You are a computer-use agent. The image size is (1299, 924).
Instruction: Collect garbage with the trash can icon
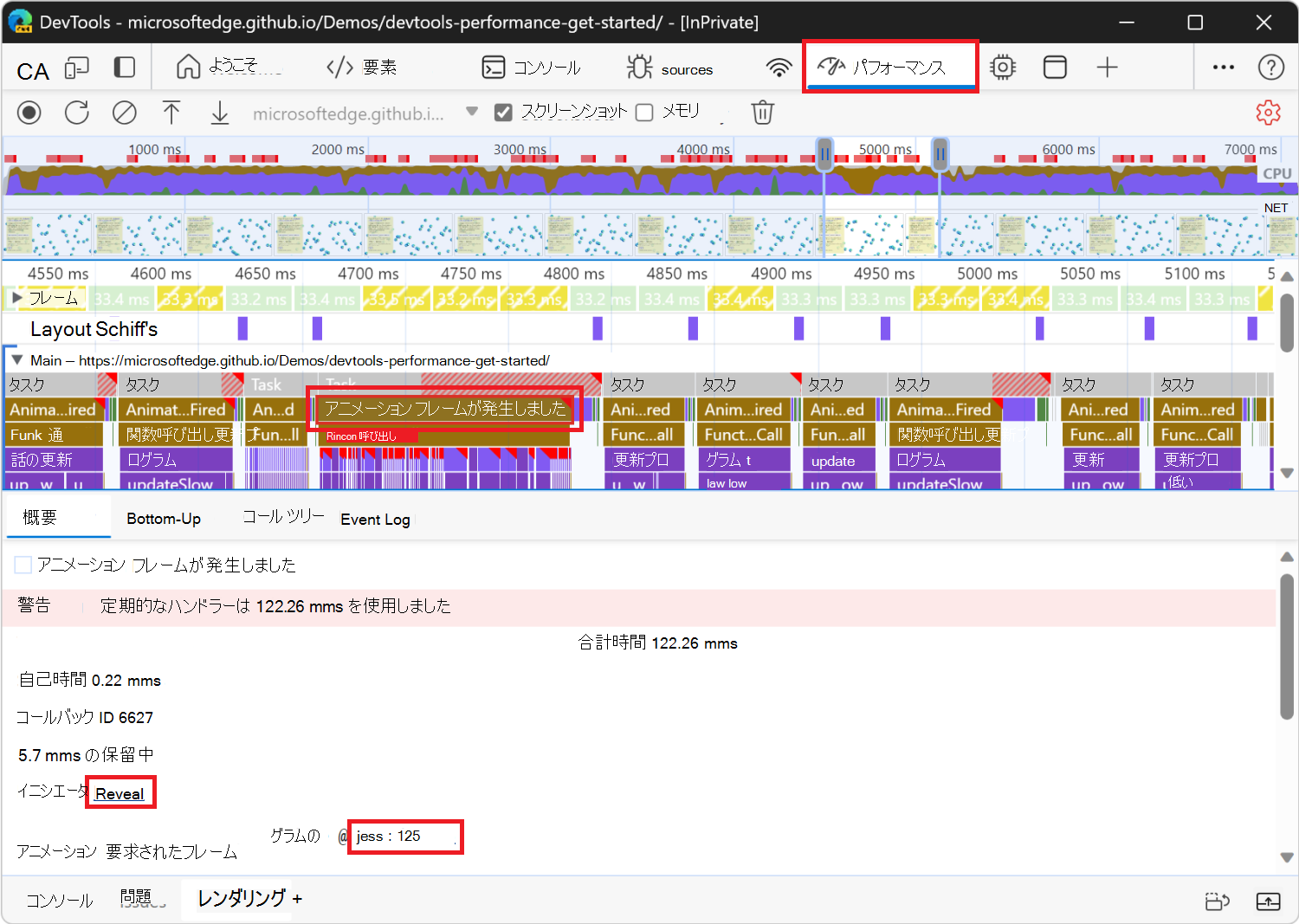pyautogui.click(x=762, y=113)
